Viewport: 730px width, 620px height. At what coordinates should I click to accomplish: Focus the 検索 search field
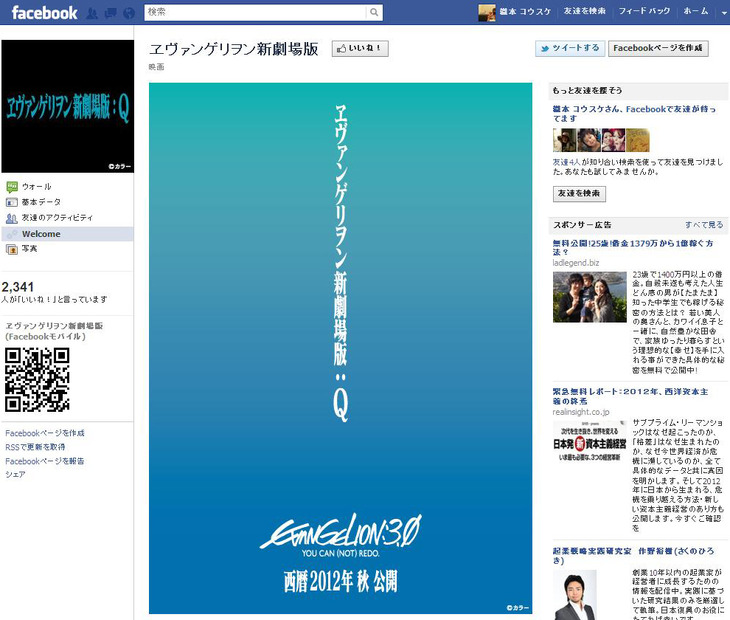click(x=255, y=13)
